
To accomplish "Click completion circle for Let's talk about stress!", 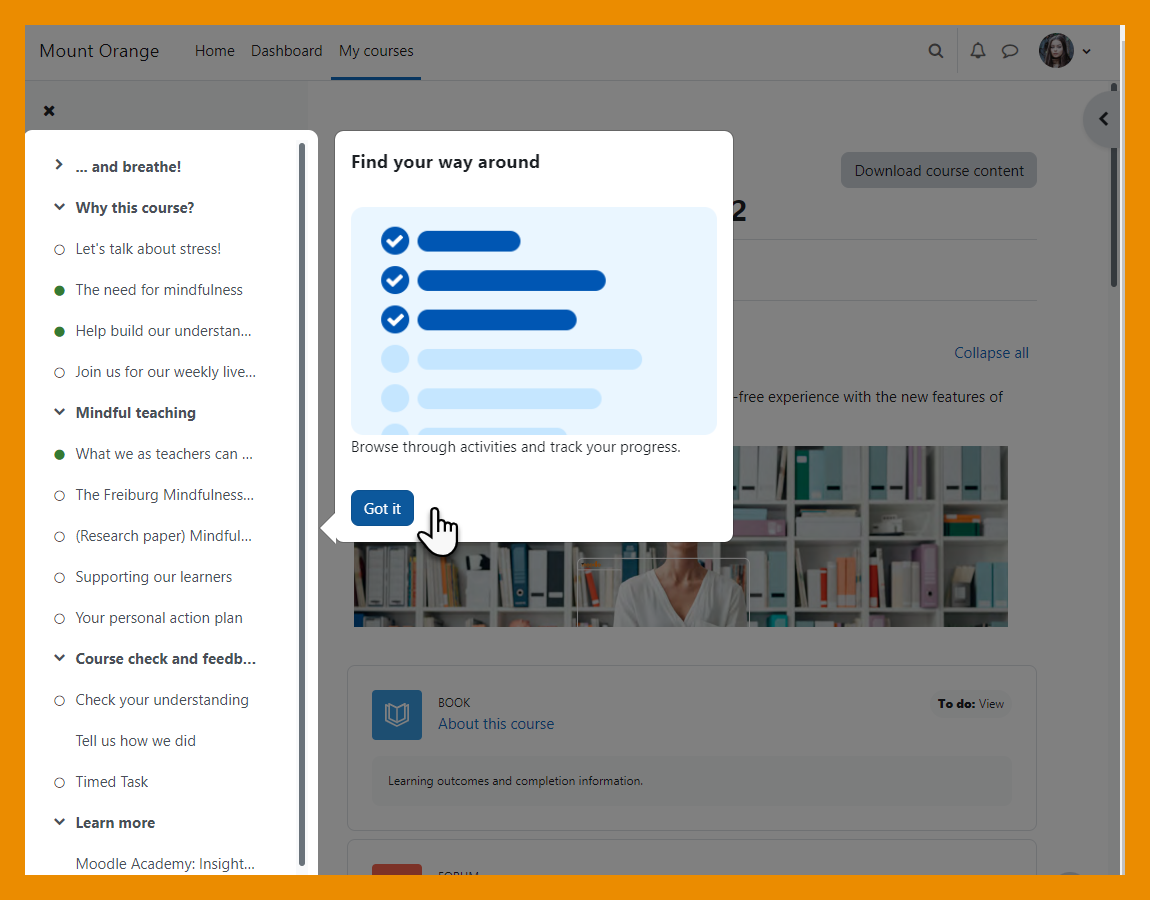I will pos(59,249).
